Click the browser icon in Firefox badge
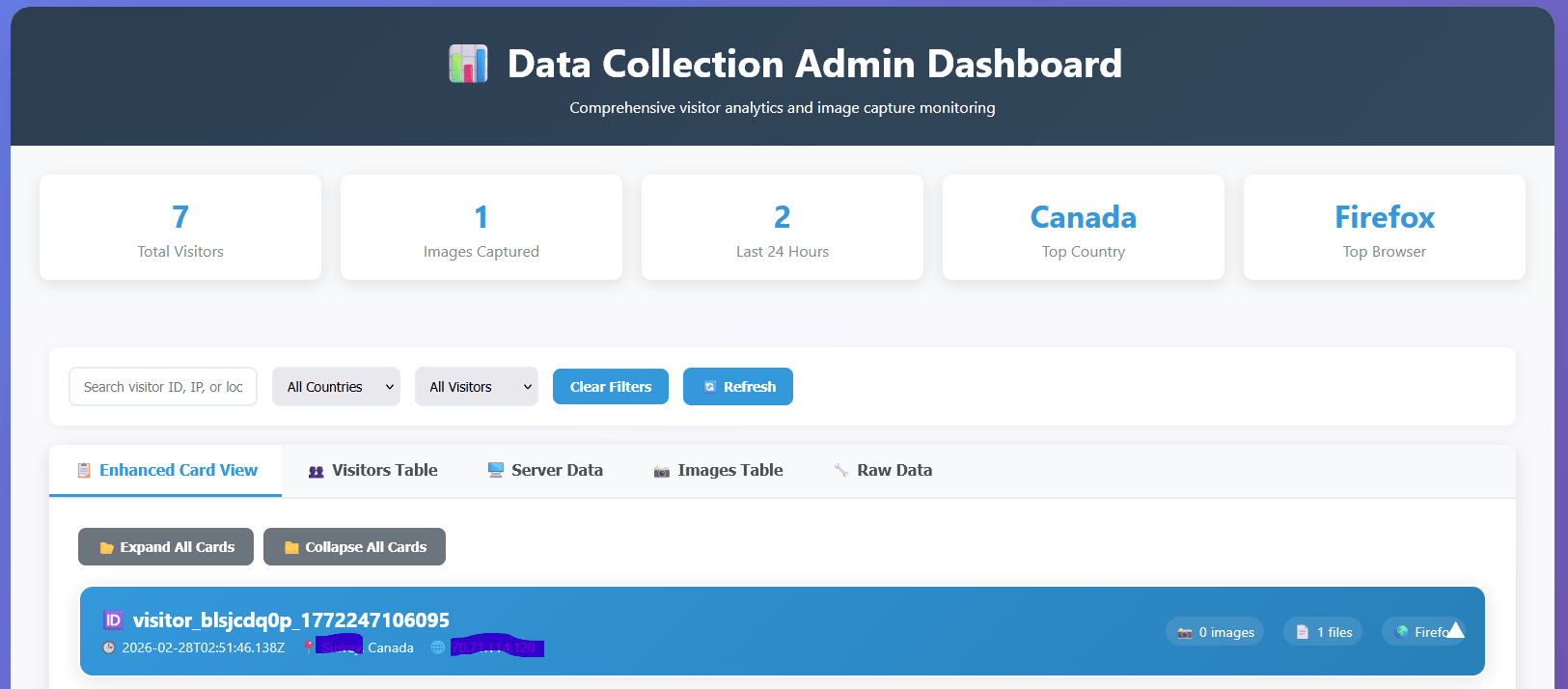 1402,632
